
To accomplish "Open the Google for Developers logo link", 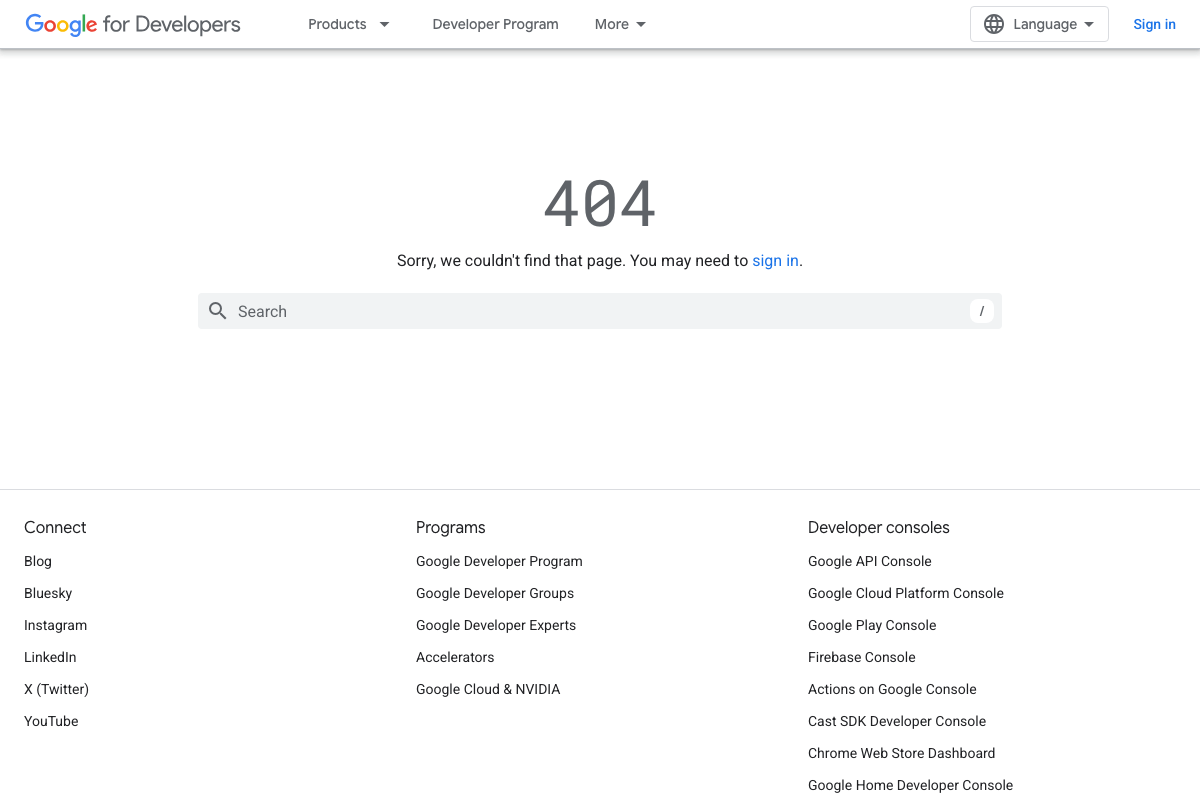I will (133, 24).
